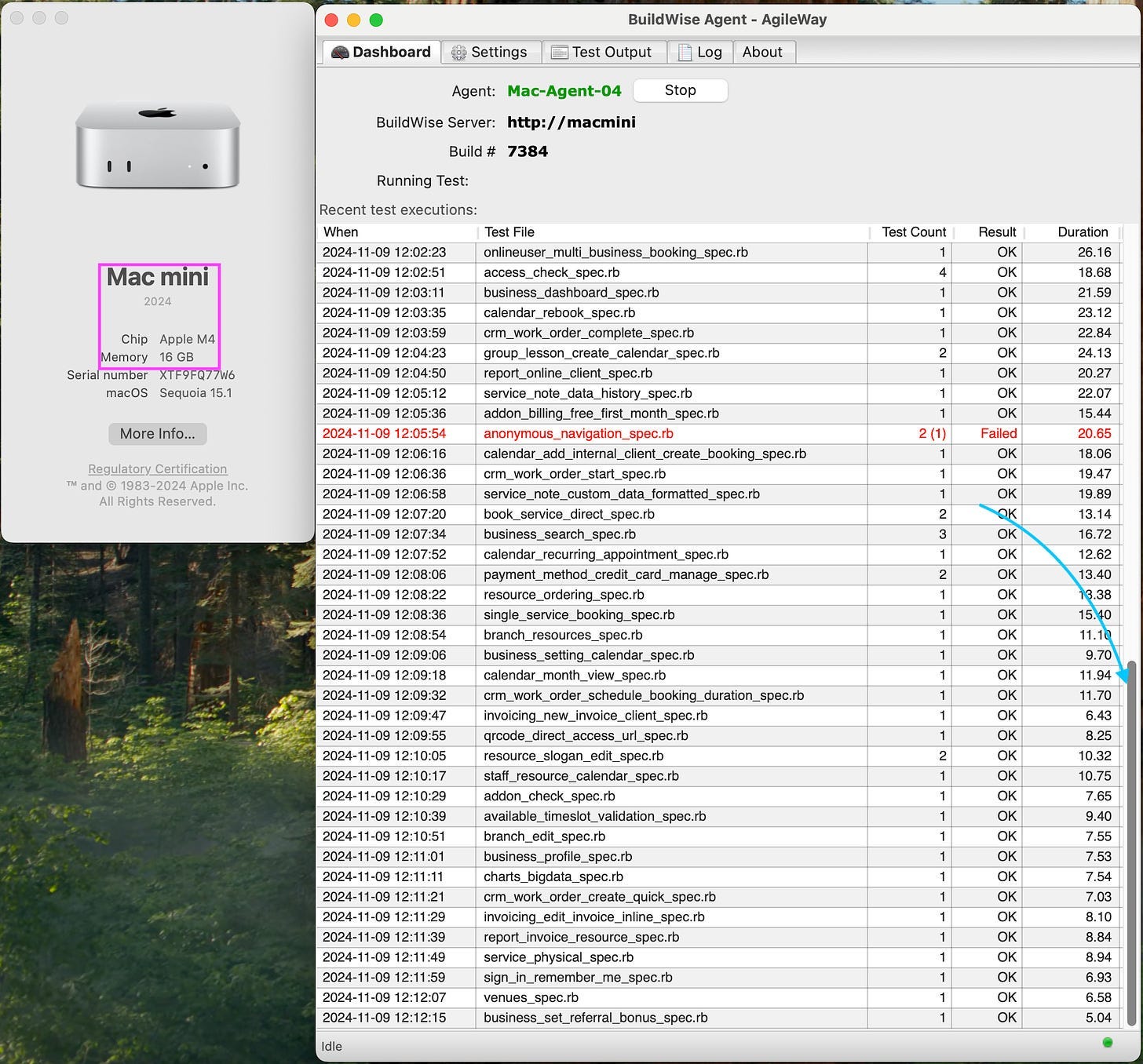Select payment_method_credit_card_manage_spec.rb row

click(718, 574)
